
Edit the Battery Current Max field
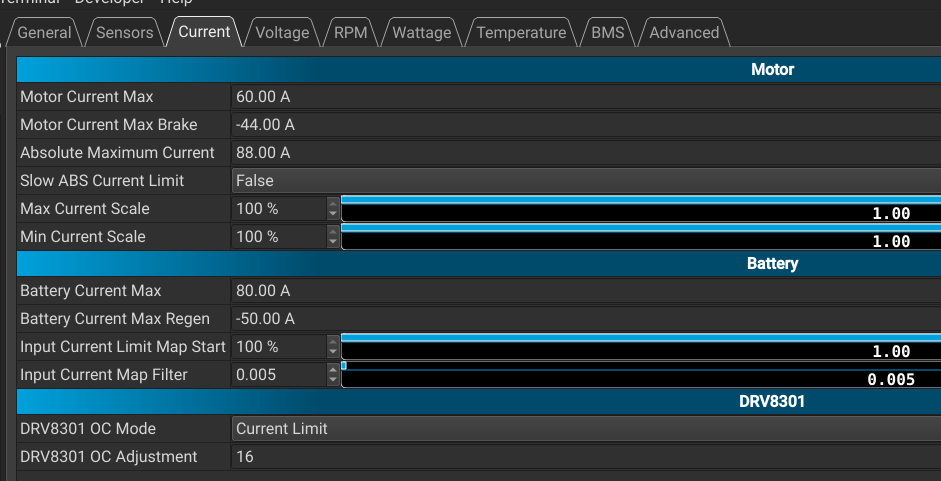click(586, 291)
